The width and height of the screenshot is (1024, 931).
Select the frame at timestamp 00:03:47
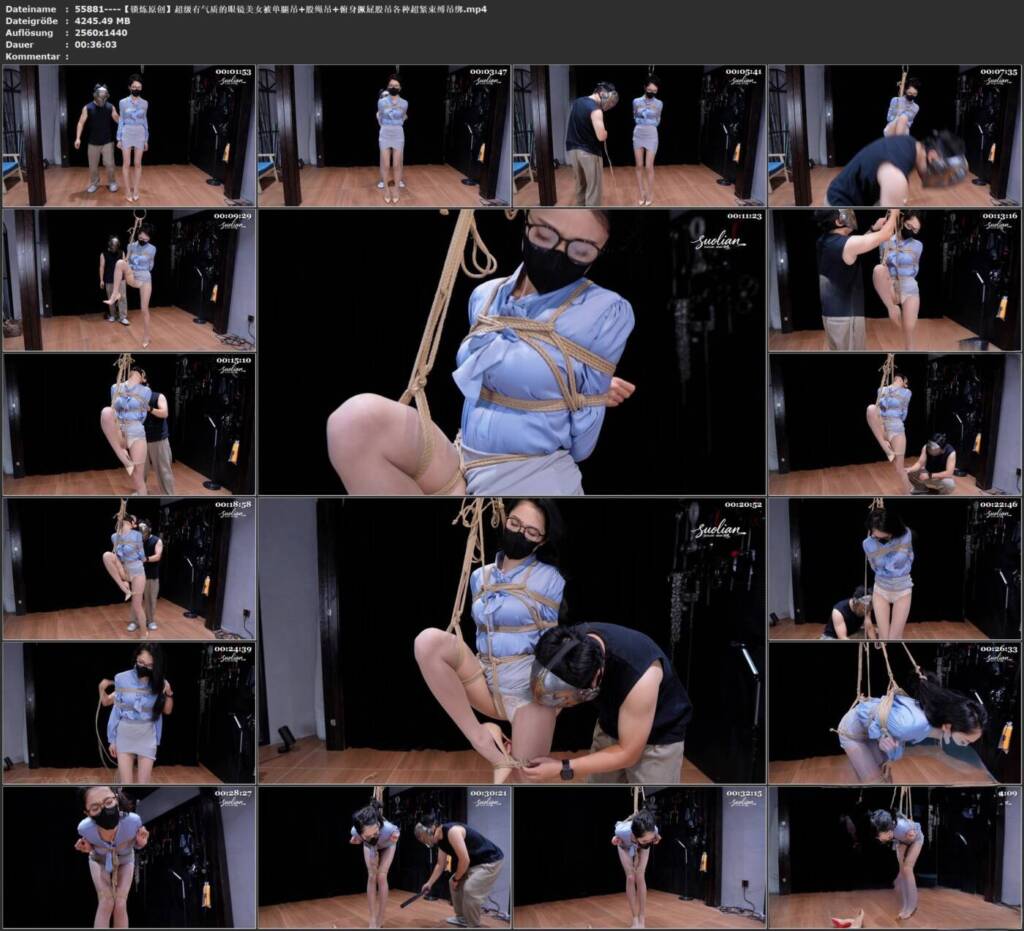[x=384, y=136]
